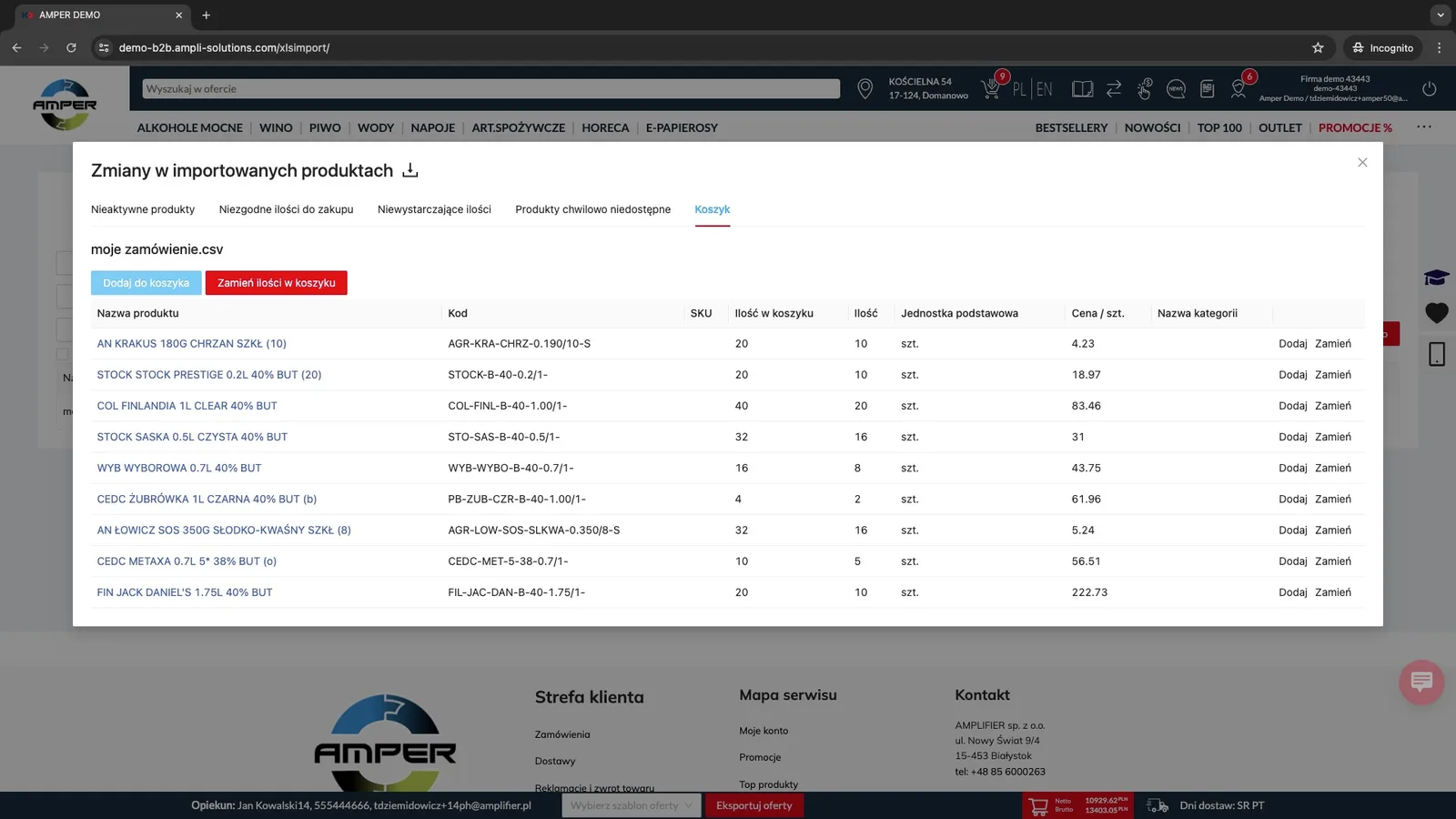Bookmark this page with the star icon
The image size is (1456, 819).
[x=1318, y=47]
